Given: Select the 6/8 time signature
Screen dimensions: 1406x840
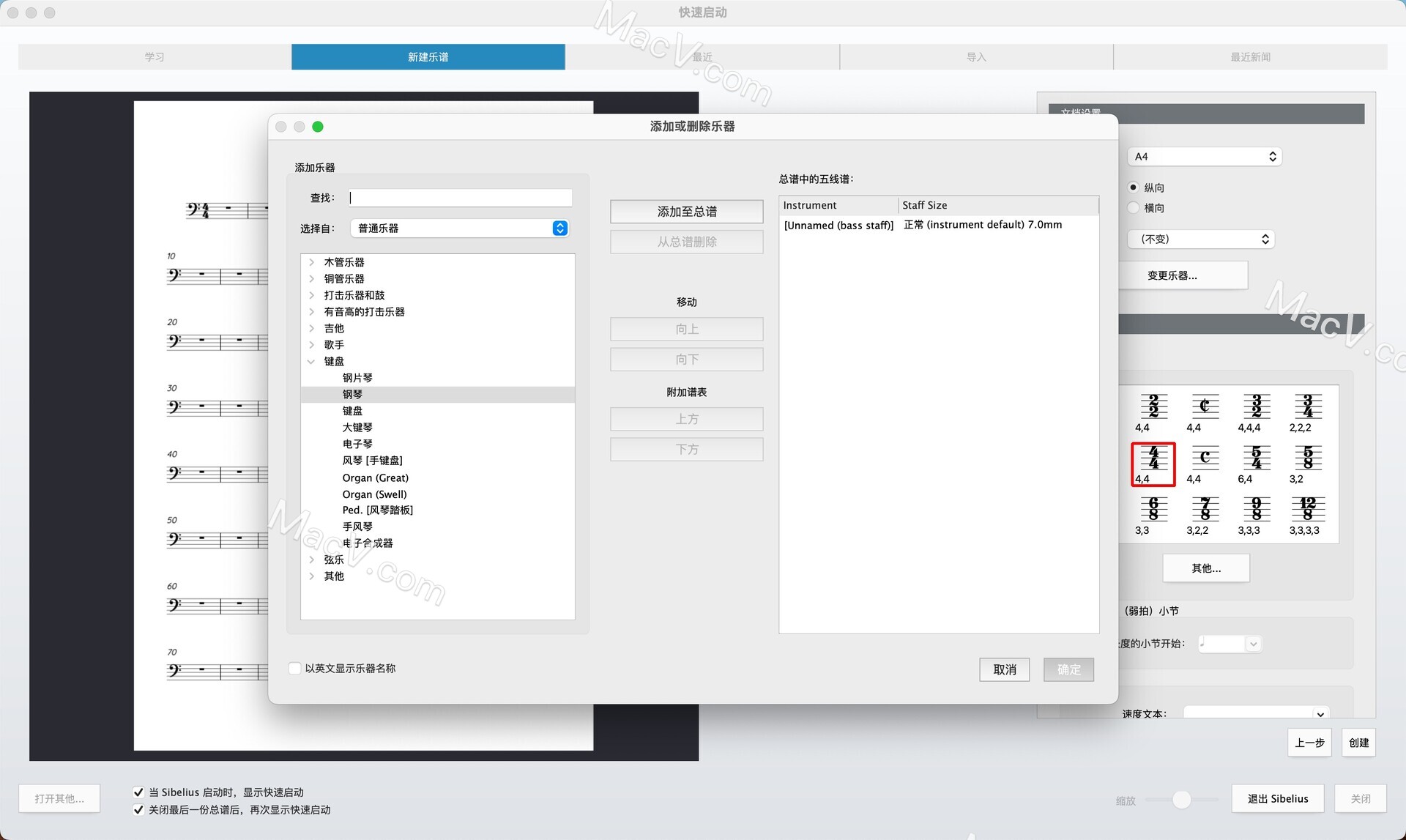Looking at the screenshot, I should (x=1153, y=516).
